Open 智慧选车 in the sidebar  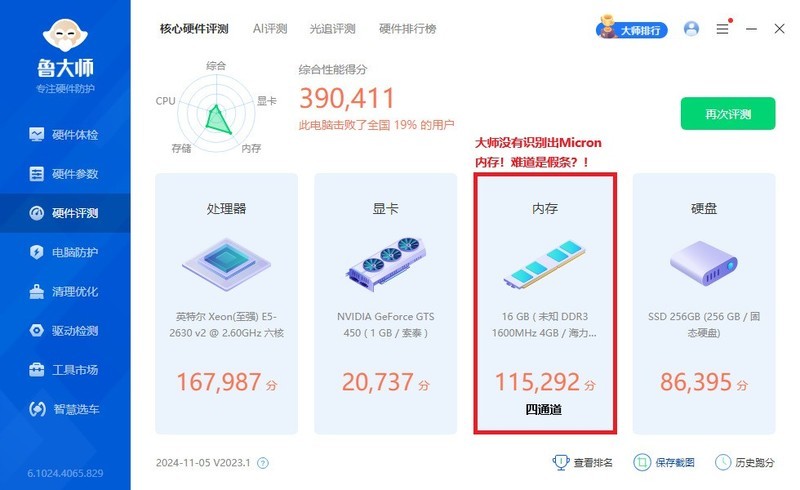click(x=65, y=409)
